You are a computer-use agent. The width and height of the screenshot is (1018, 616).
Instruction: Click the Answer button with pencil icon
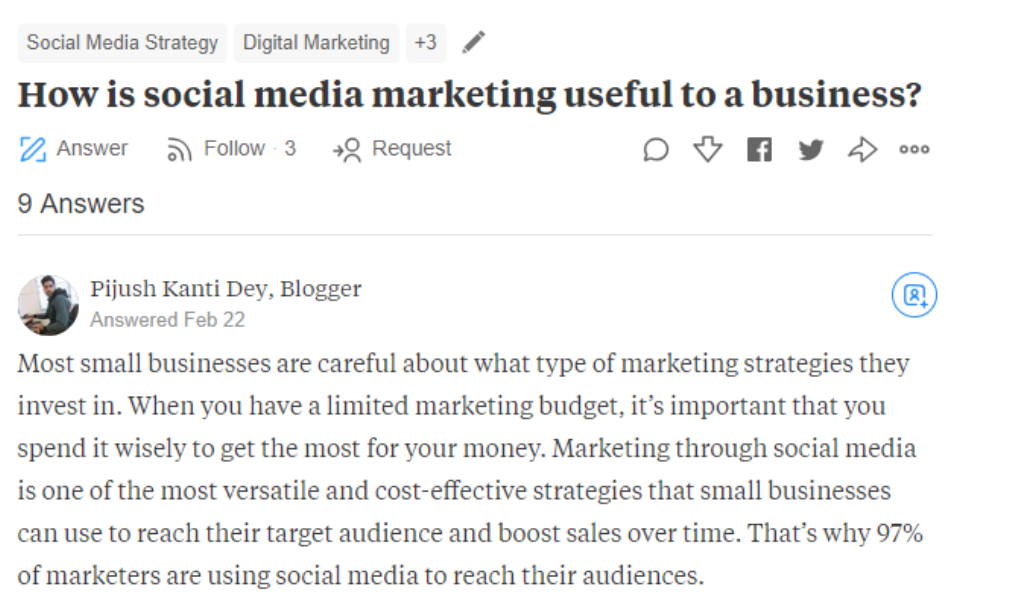tap(74, 149)
